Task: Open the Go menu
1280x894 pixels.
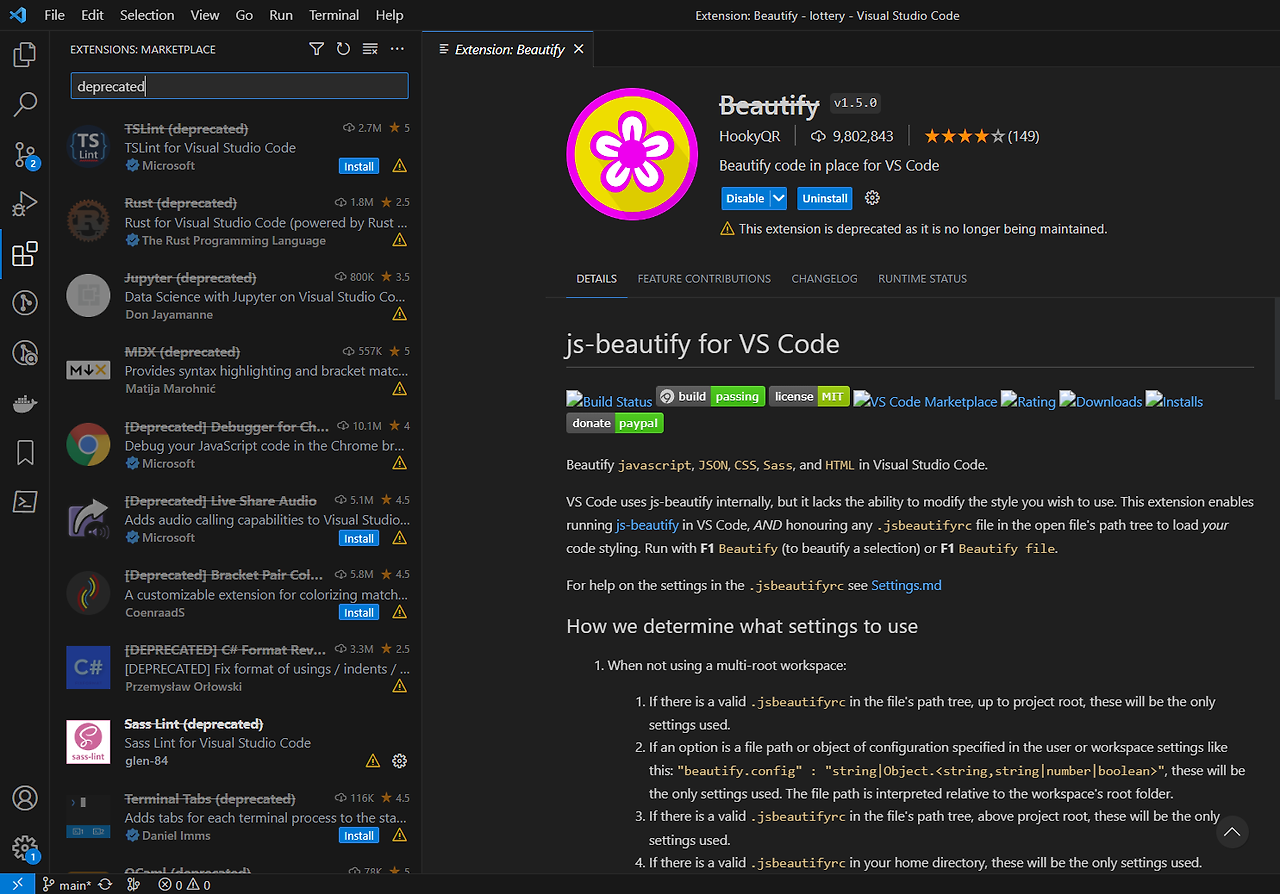Action: pyautogui.click(x=244, y=15)
